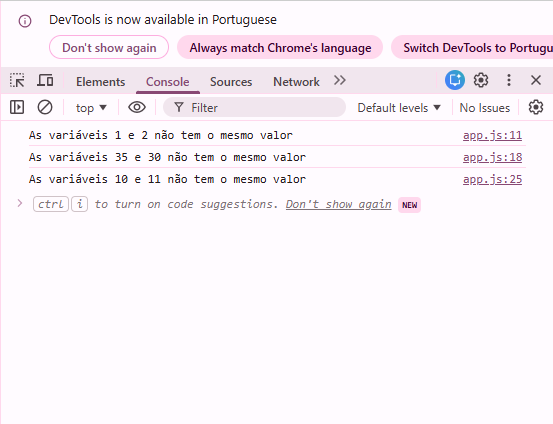Image resolution: width=553 pixels, height=424 pixels.
Task: Open the Sources tab
Action: (231, 82)
